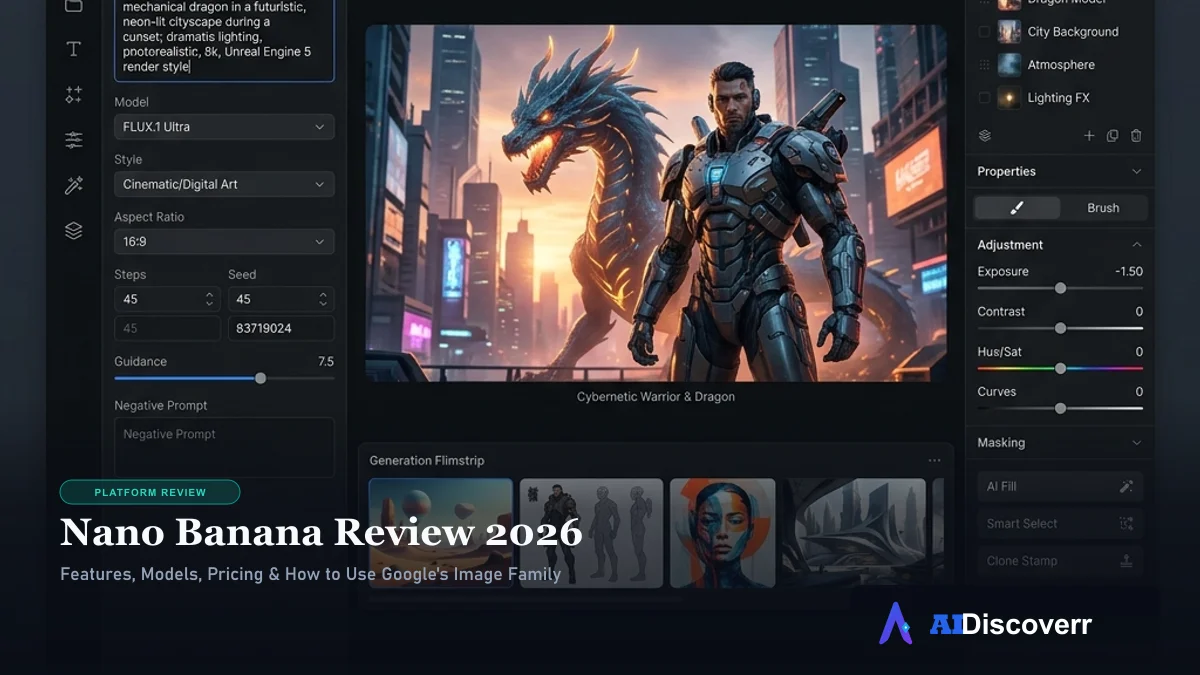Click the Steps stepper arrows
Screen dimensions: 1200x675
pyautogui.click(x=209, y=299)
